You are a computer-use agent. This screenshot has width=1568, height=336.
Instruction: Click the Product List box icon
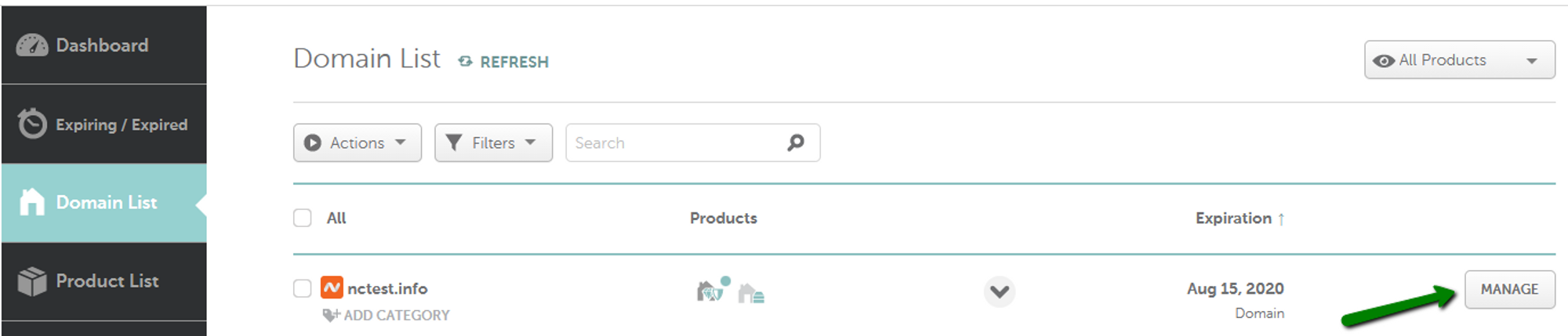click(32, 281)
